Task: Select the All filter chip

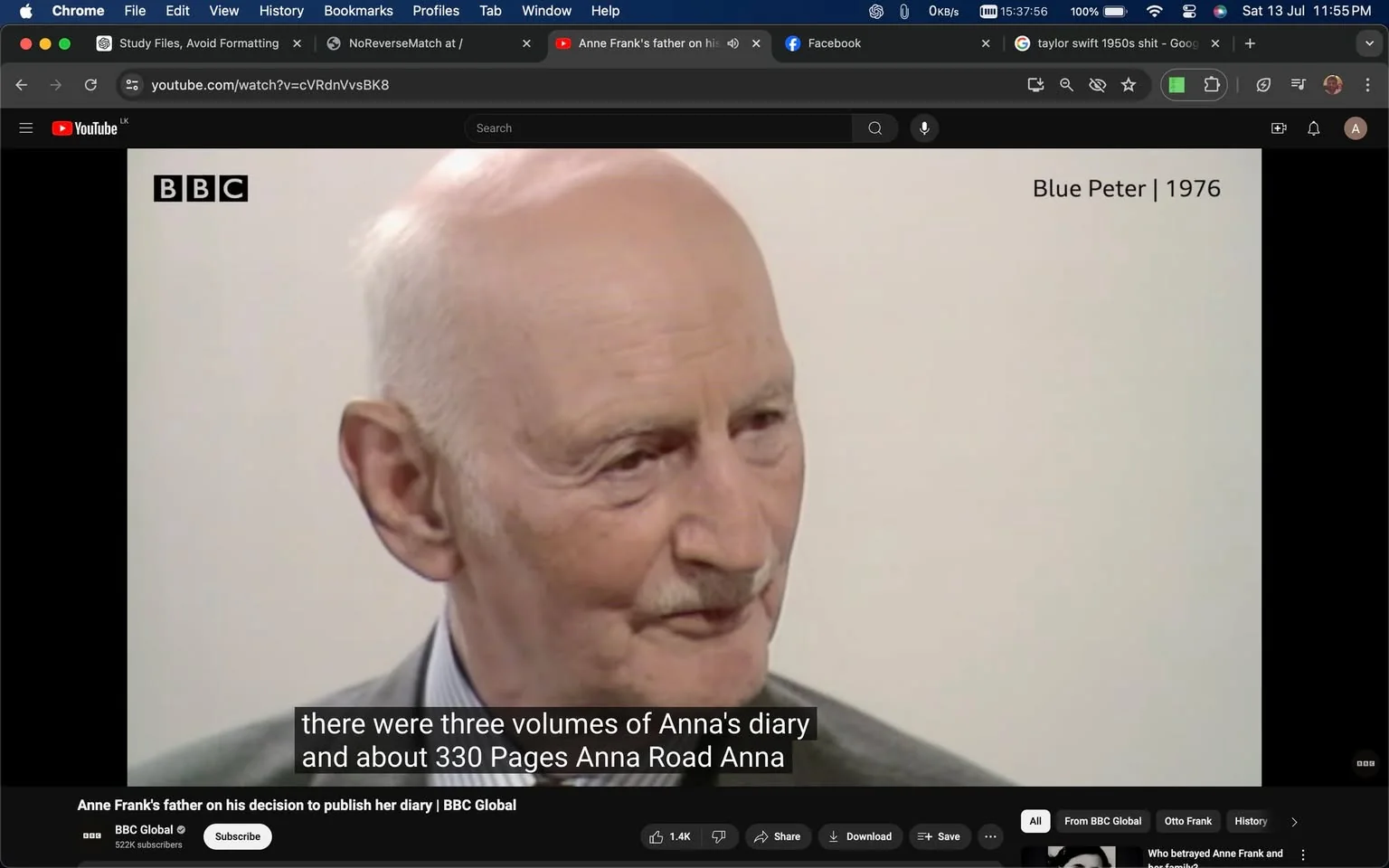Action: coord(1035,821)
